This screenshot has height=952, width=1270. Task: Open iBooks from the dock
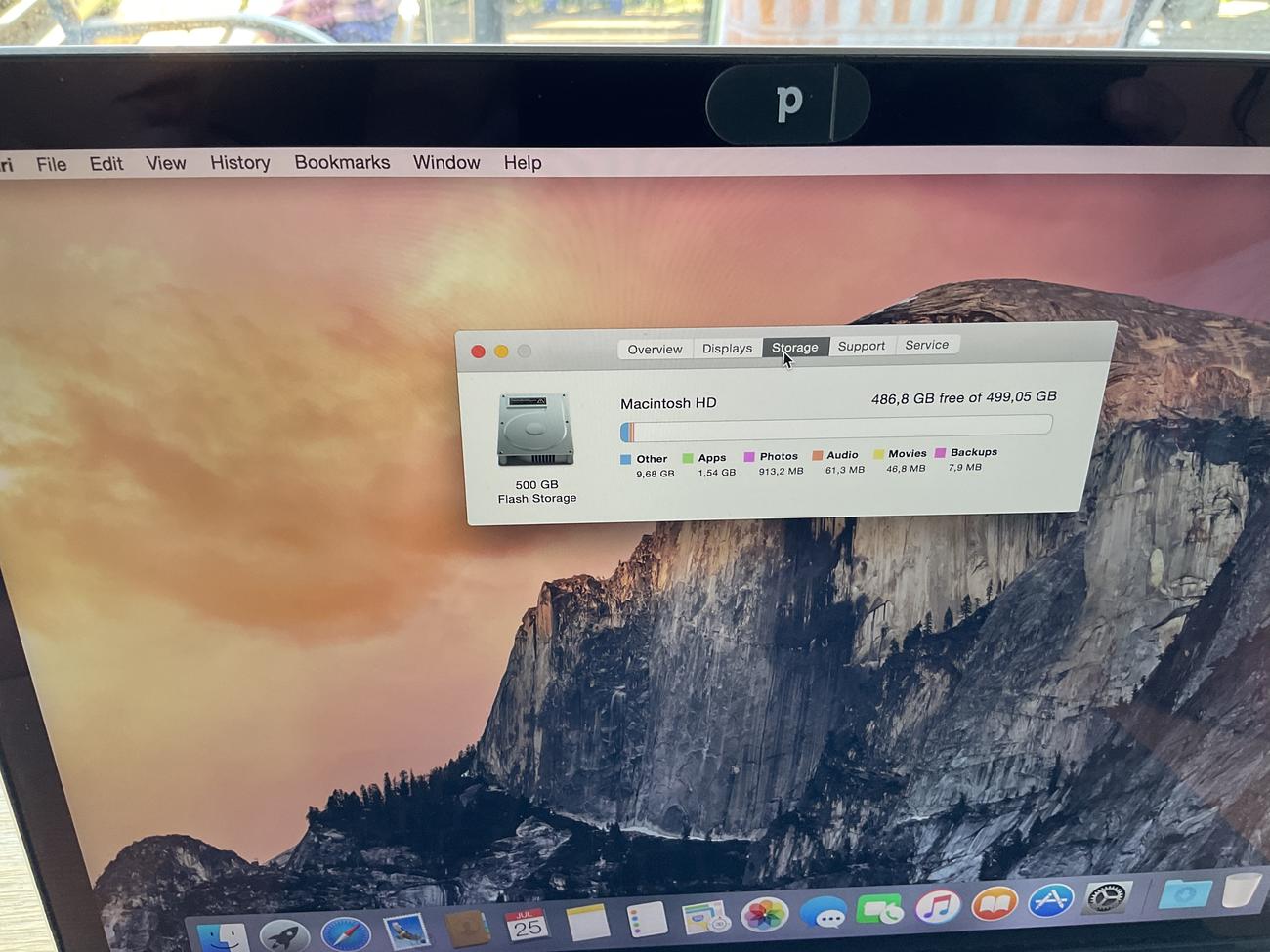point(994,904)
